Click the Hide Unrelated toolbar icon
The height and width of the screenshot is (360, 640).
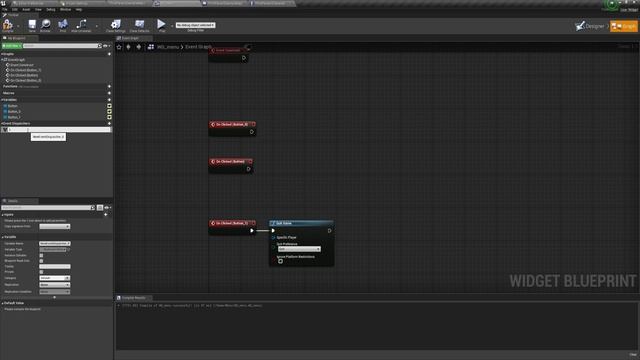tap(81, 25)
